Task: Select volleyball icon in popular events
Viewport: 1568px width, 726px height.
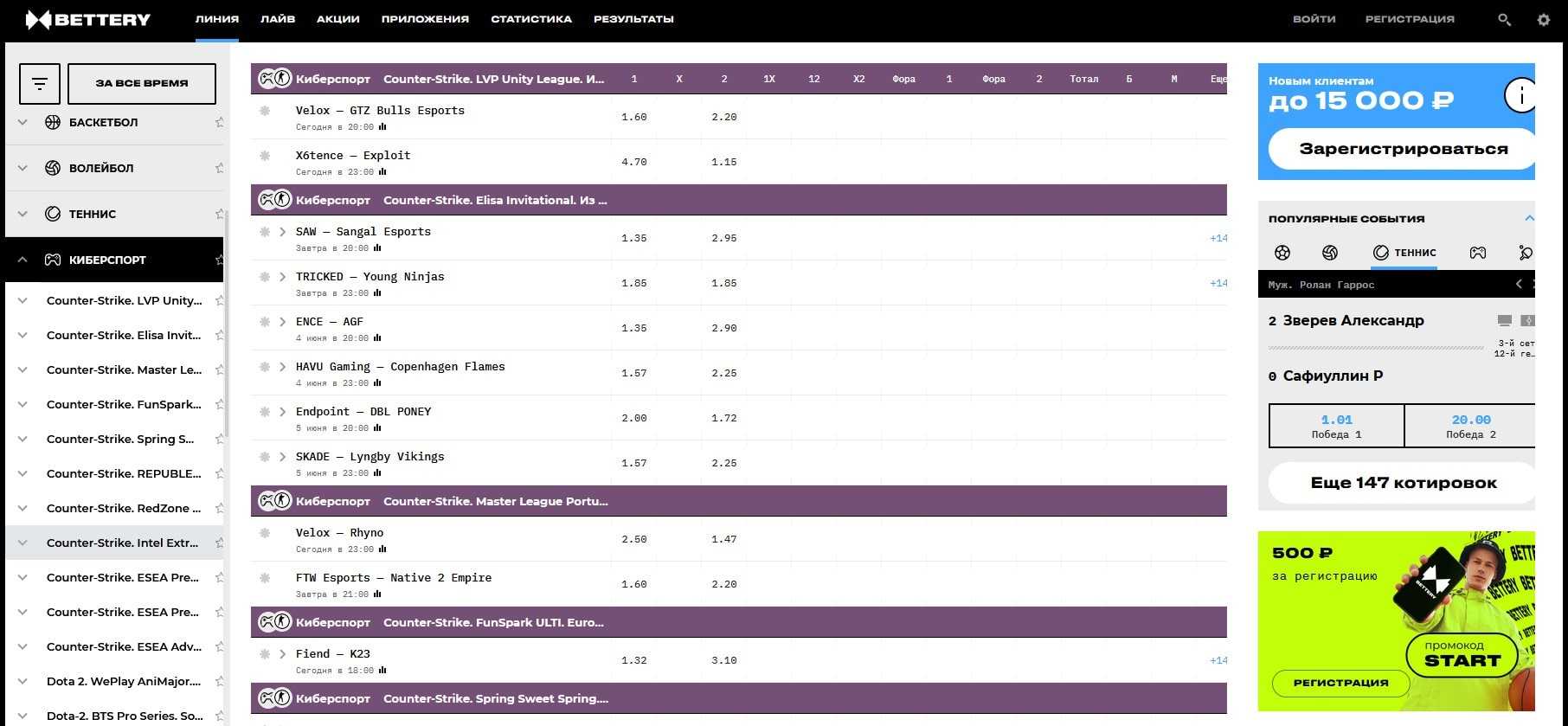Action: 1330,253
